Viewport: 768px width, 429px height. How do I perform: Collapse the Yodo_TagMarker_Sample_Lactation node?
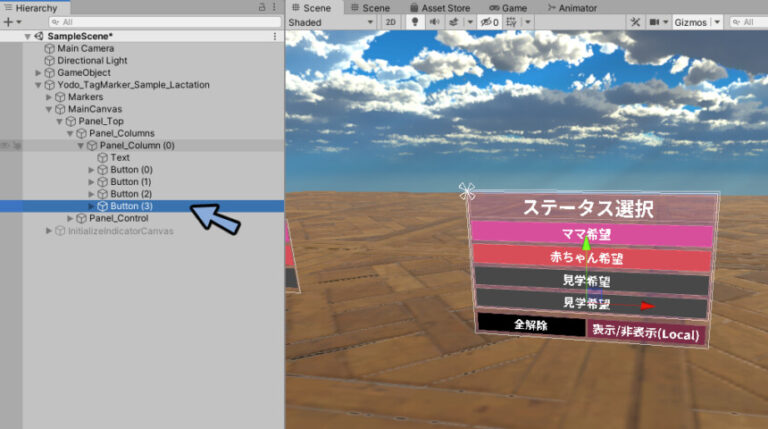point(38,85)
